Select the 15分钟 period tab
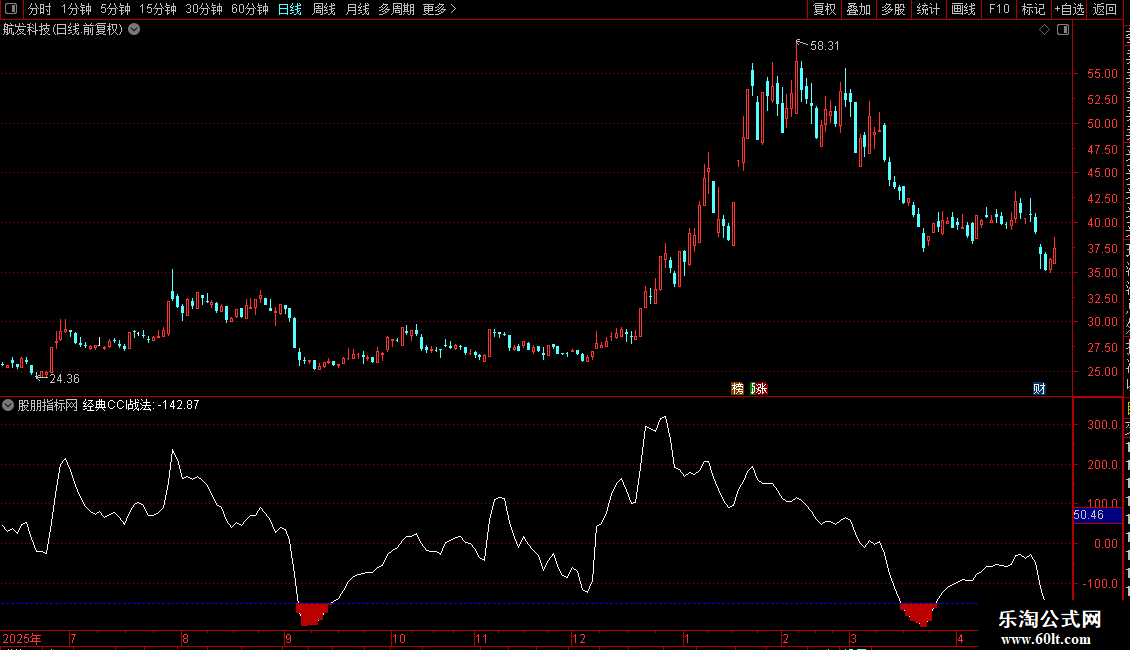This screenshot has width=1130, height=650. point(158,9)
